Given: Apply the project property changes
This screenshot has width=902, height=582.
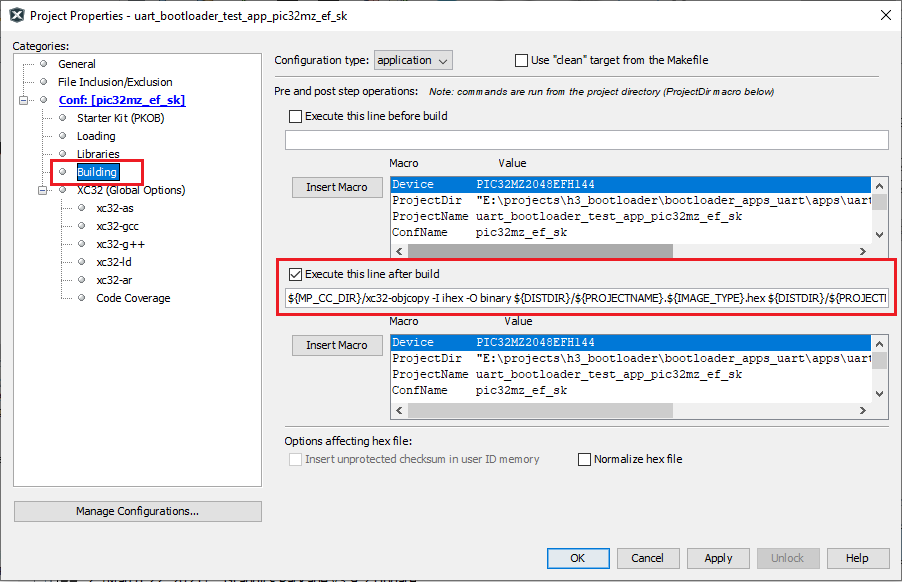Looking at the screenshot, I should pyautogui.click(x=718, y=558).
